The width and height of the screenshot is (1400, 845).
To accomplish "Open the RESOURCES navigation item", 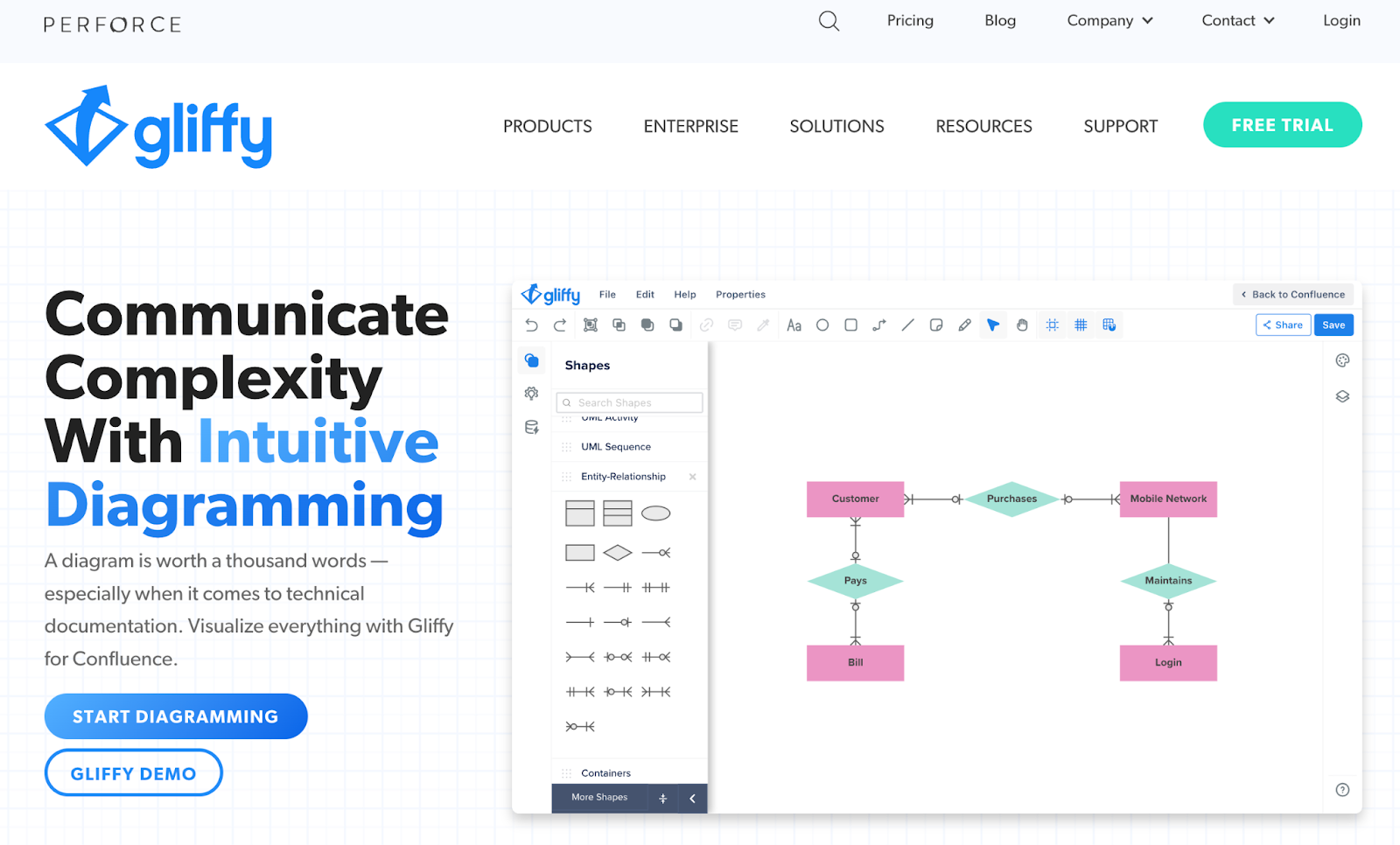I will (983, 127).
